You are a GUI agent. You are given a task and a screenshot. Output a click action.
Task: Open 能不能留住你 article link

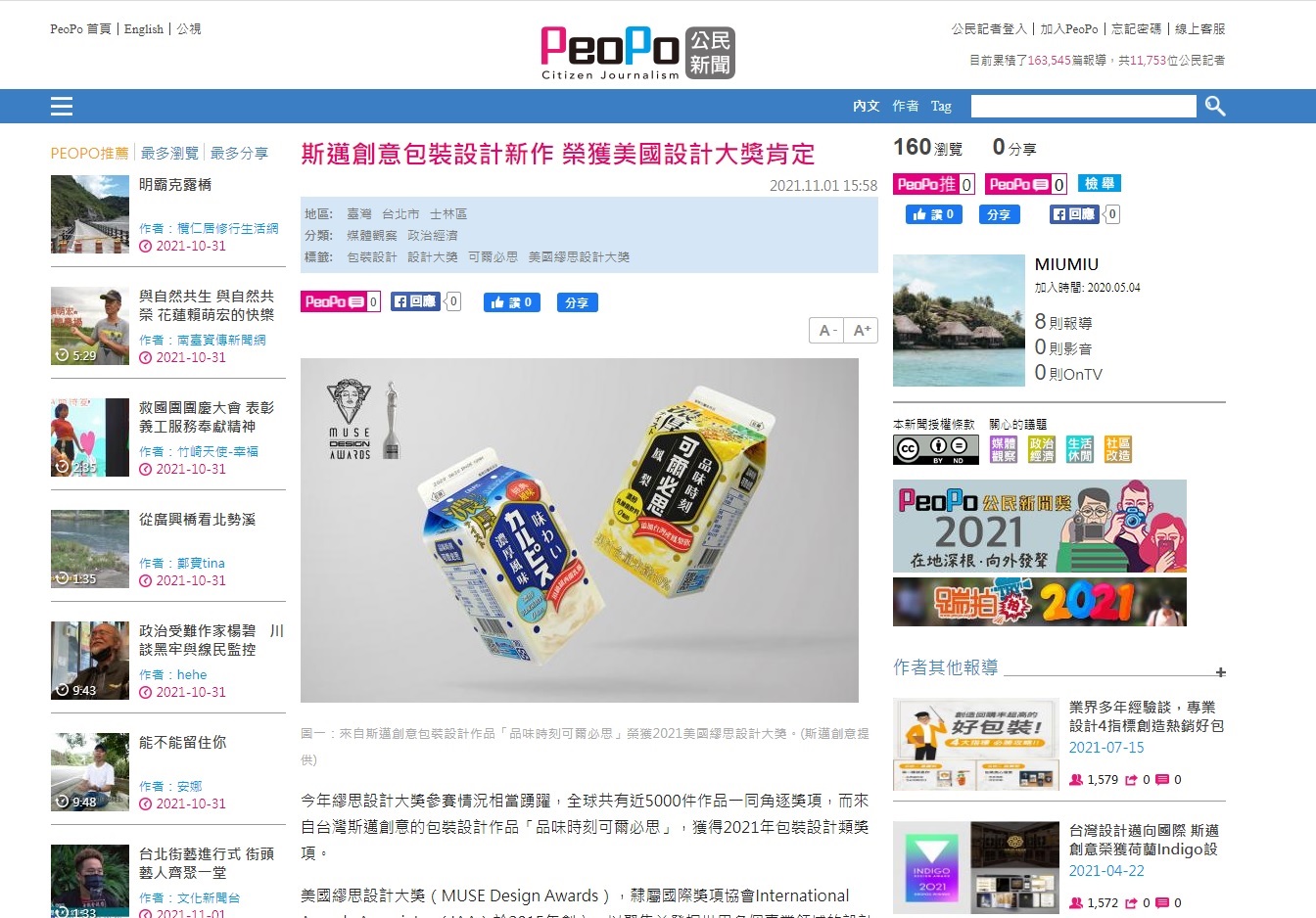pos(182,742)
